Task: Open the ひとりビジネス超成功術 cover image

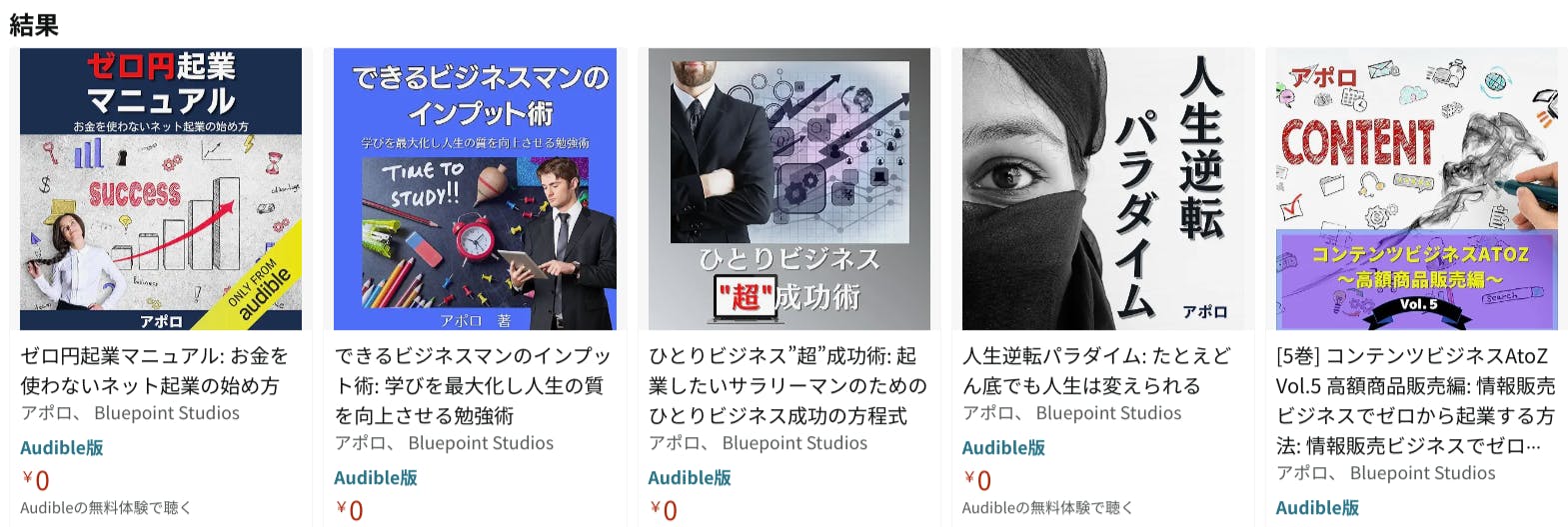Action: click(x=788, y=189)
